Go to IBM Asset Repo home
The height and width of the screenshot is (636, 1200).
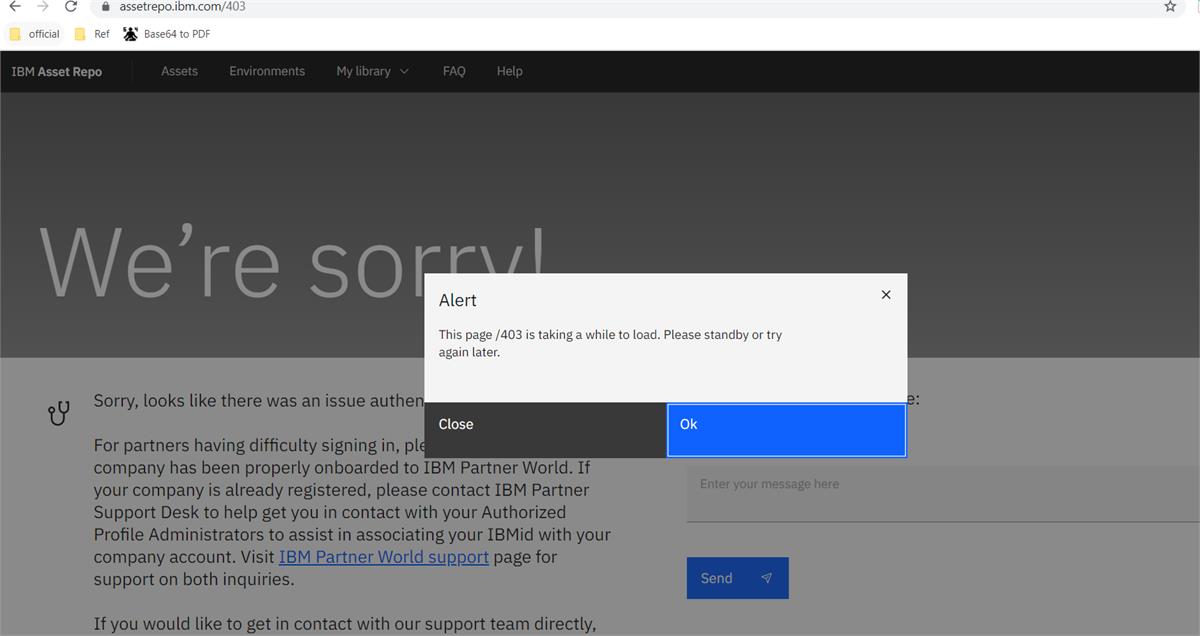pos(57,72)
